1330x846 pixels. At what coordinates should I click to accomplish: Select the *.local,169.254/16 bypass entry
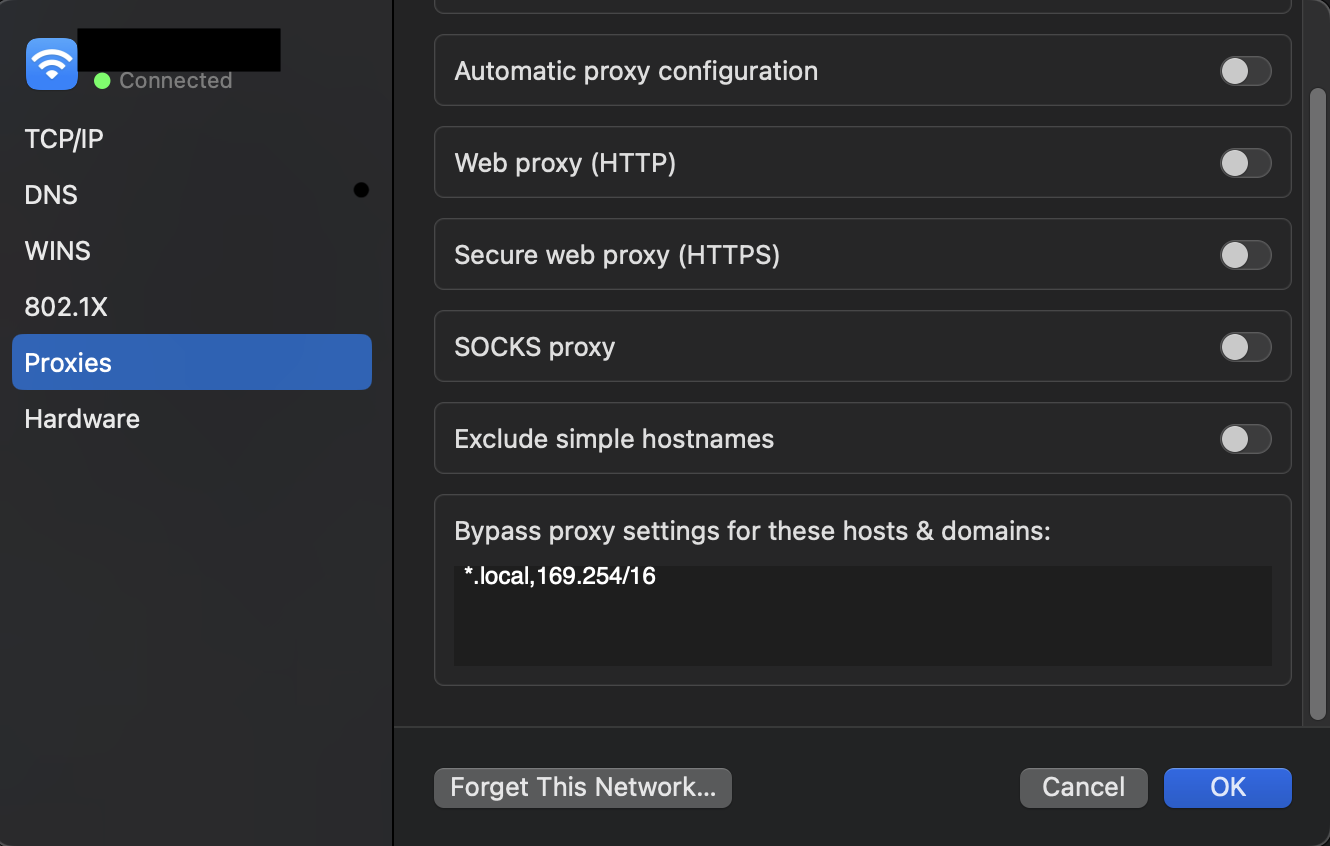(560, 575)
